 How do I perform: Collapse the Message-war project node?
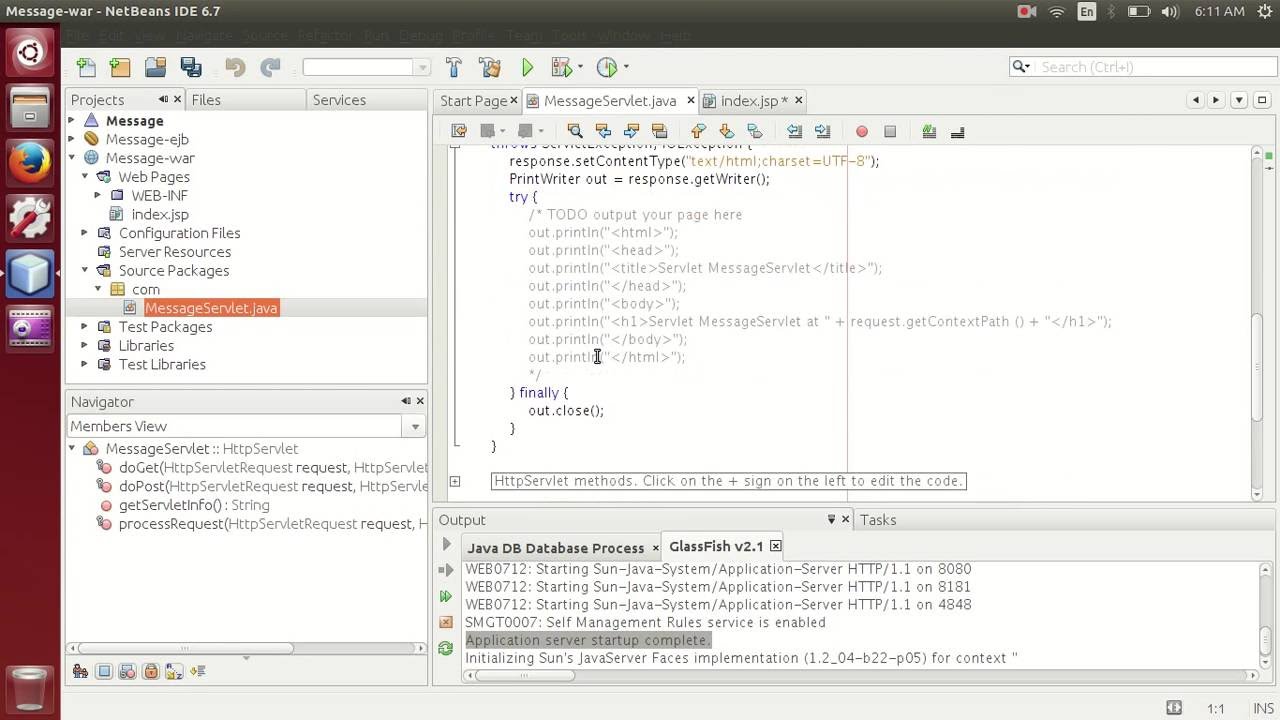[72, 158]
